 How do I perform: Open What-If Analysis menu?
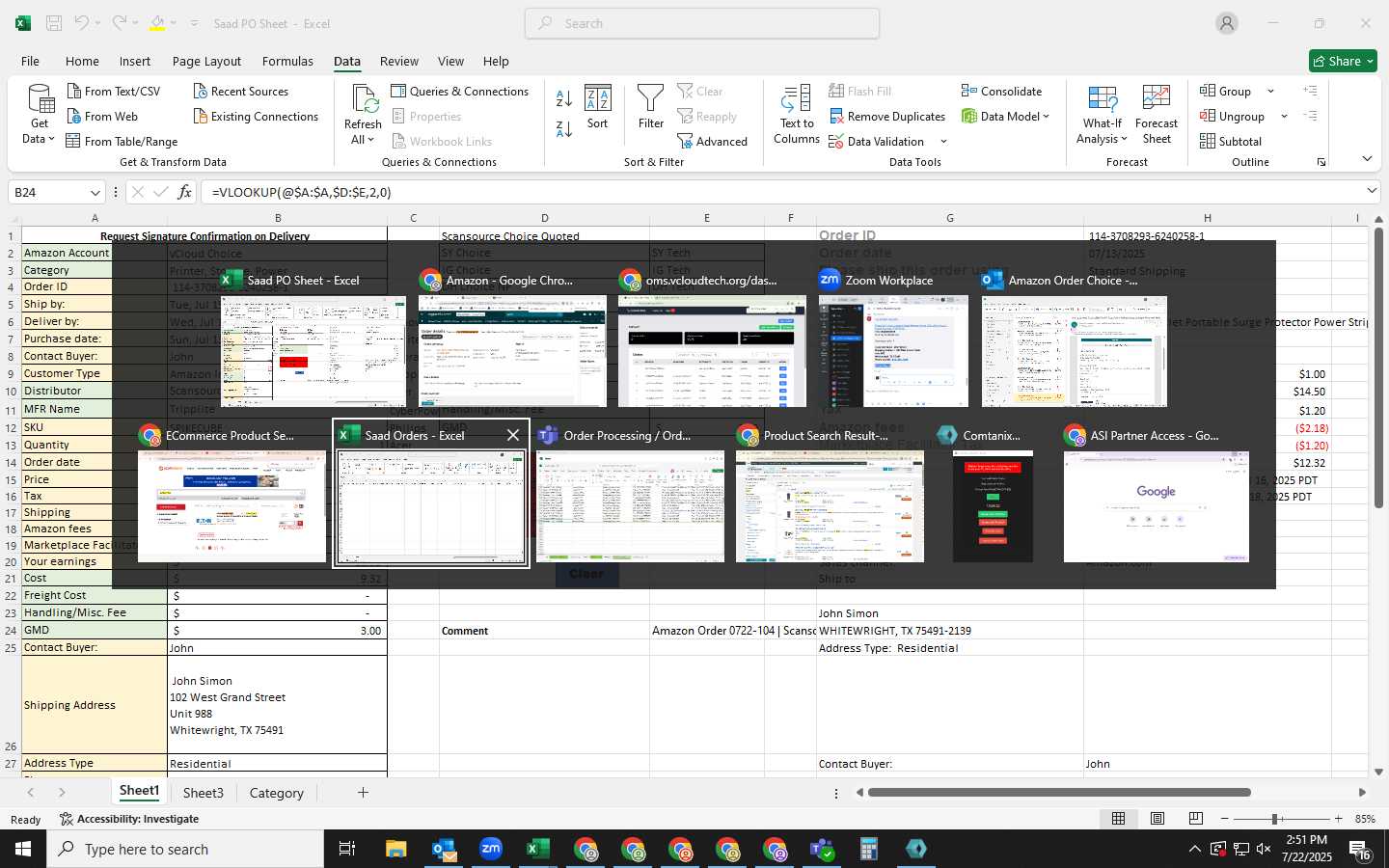coord(1103,115)
